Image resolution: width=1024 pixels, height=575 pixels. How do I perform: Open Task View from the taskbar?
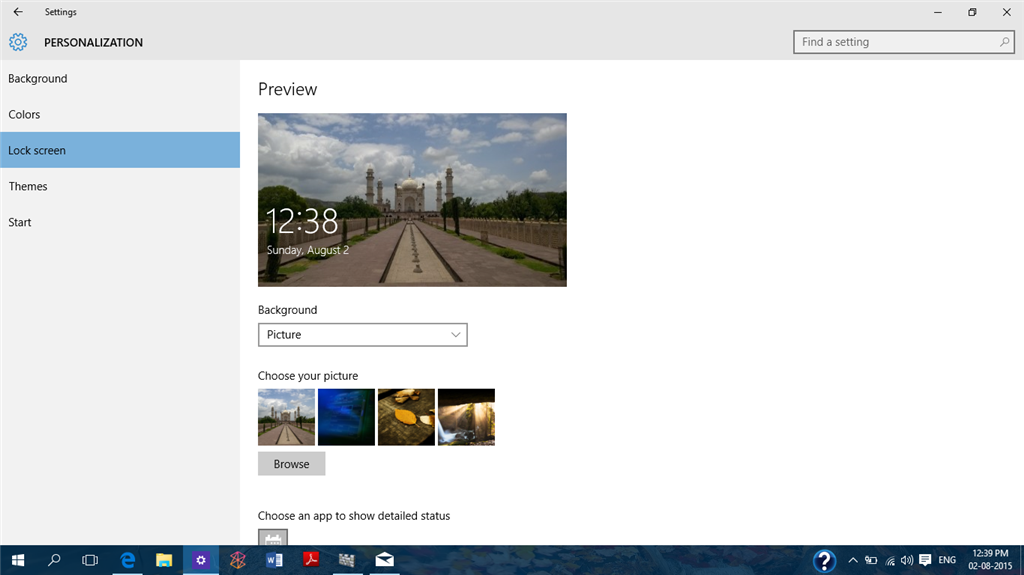pos(89,560)
